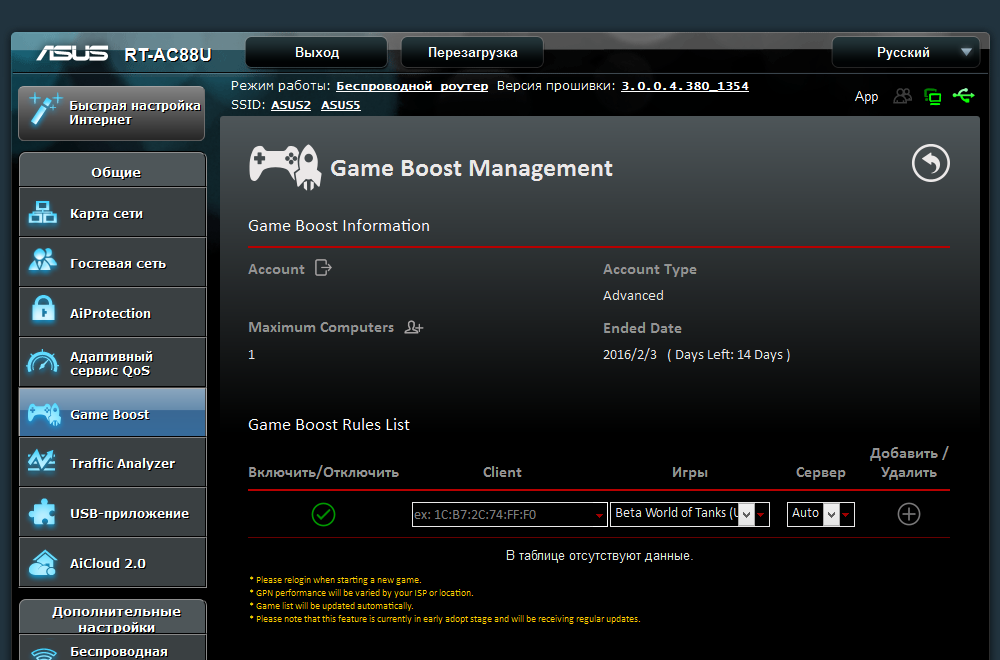
Task: Click the Guest Network people icon
Action: 43,261
